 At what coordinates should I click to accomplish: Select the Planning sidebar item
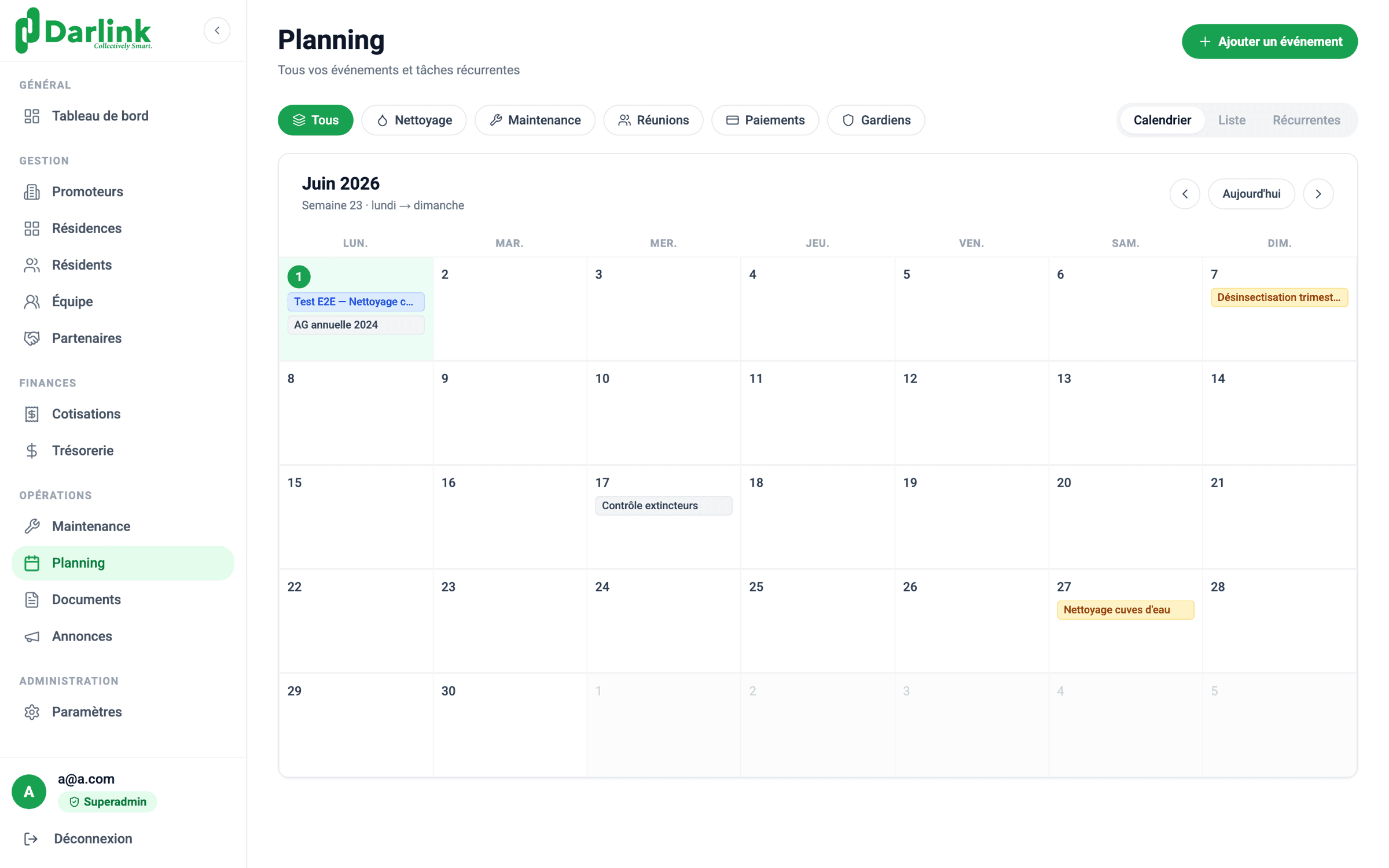click(x=123, y=563)
